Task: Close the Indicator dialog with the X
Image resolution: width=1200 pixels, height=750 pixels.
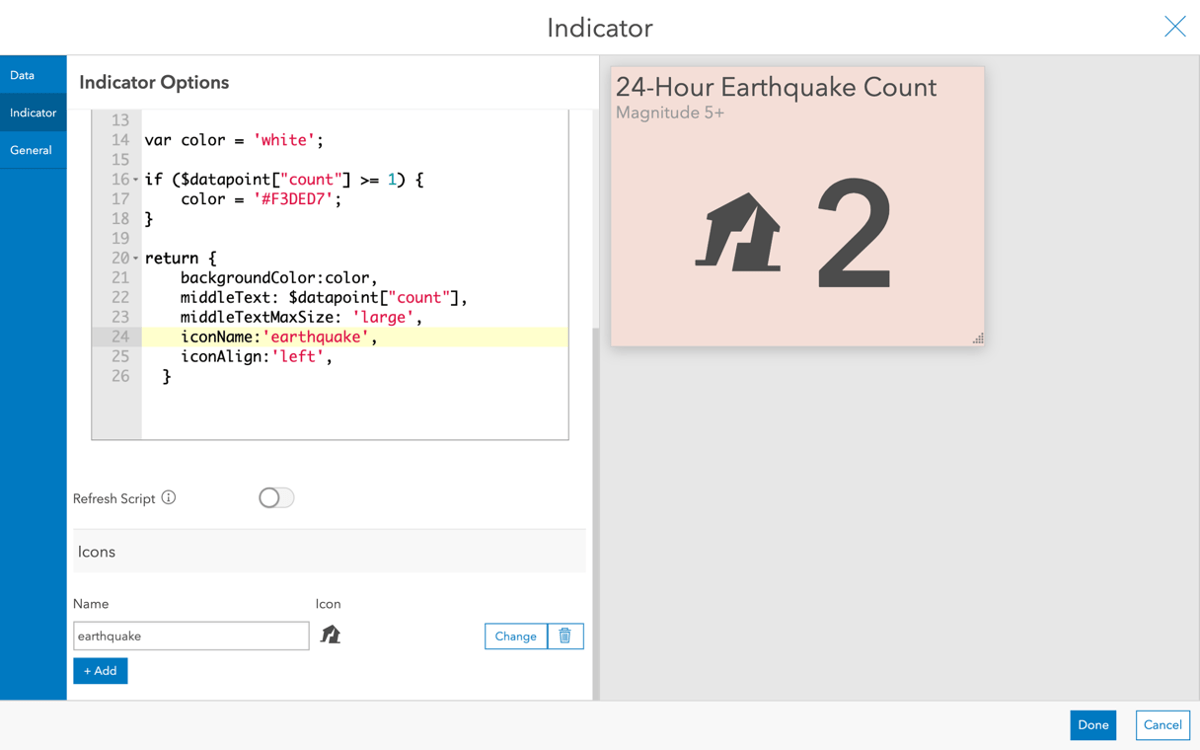Action: [x=1175, y=27]
